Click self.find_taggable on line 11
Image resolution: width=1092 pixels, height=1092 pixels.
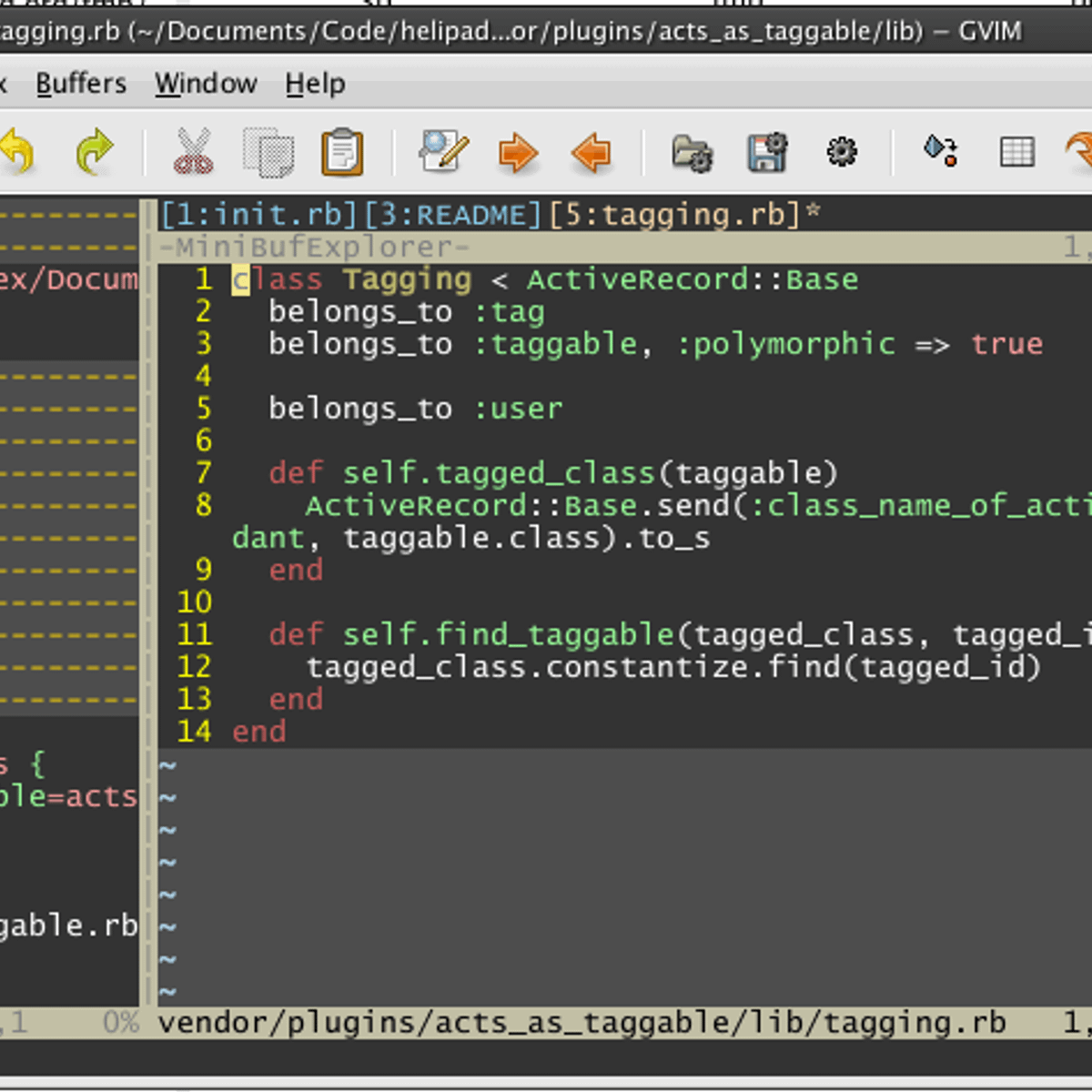pos(508,634)
